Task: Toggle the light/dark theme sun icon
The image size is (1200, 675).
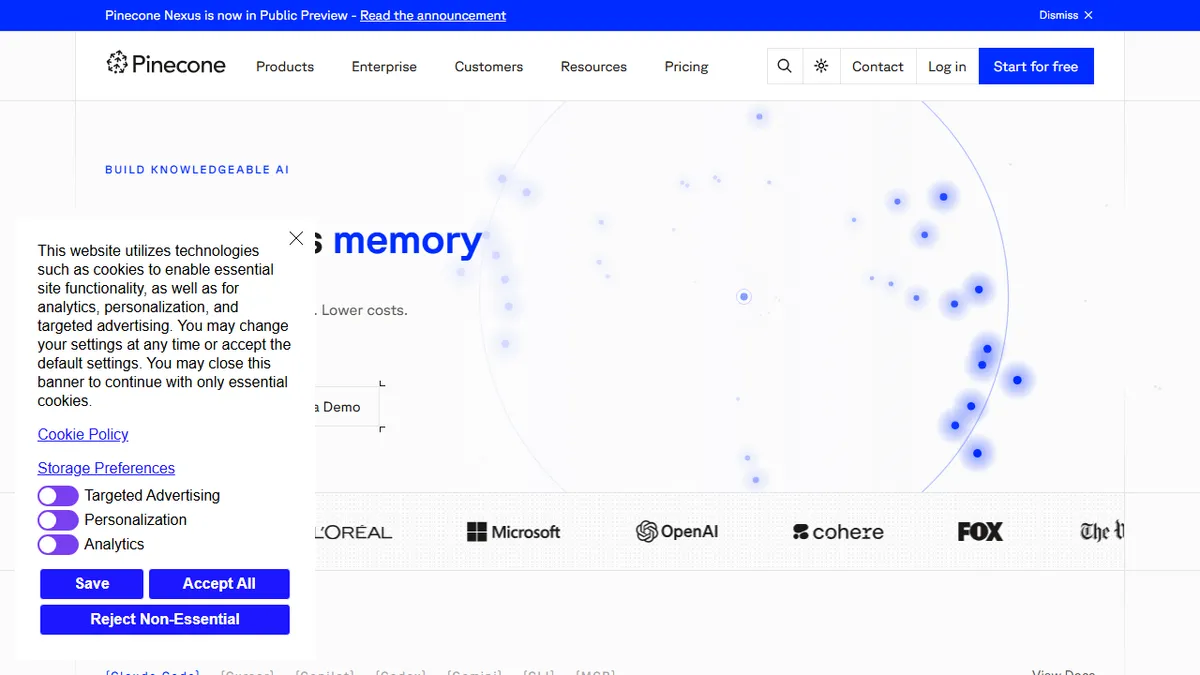Action: coord(821,66)
